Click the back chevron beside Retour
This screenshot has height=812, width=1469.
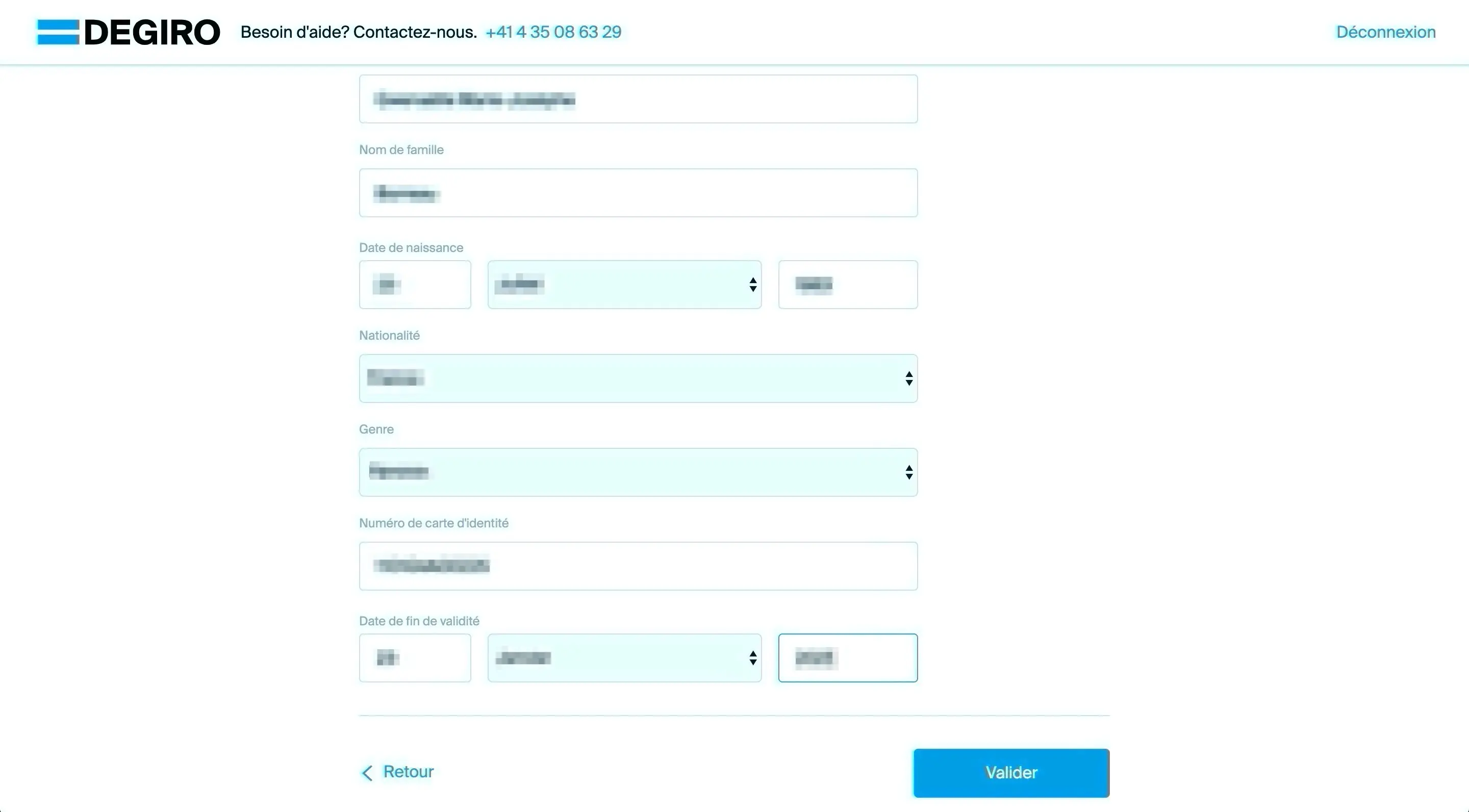367,773
